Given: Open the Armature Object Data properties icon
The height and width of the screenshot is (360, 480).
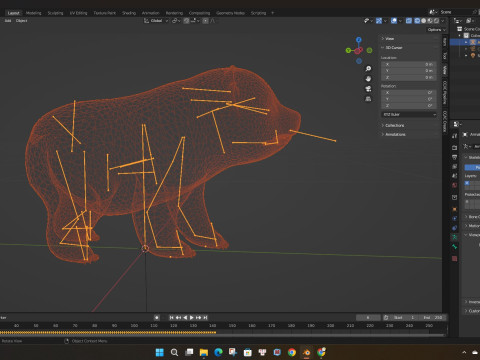Looking at the screenshot, I should click(454, 237).
